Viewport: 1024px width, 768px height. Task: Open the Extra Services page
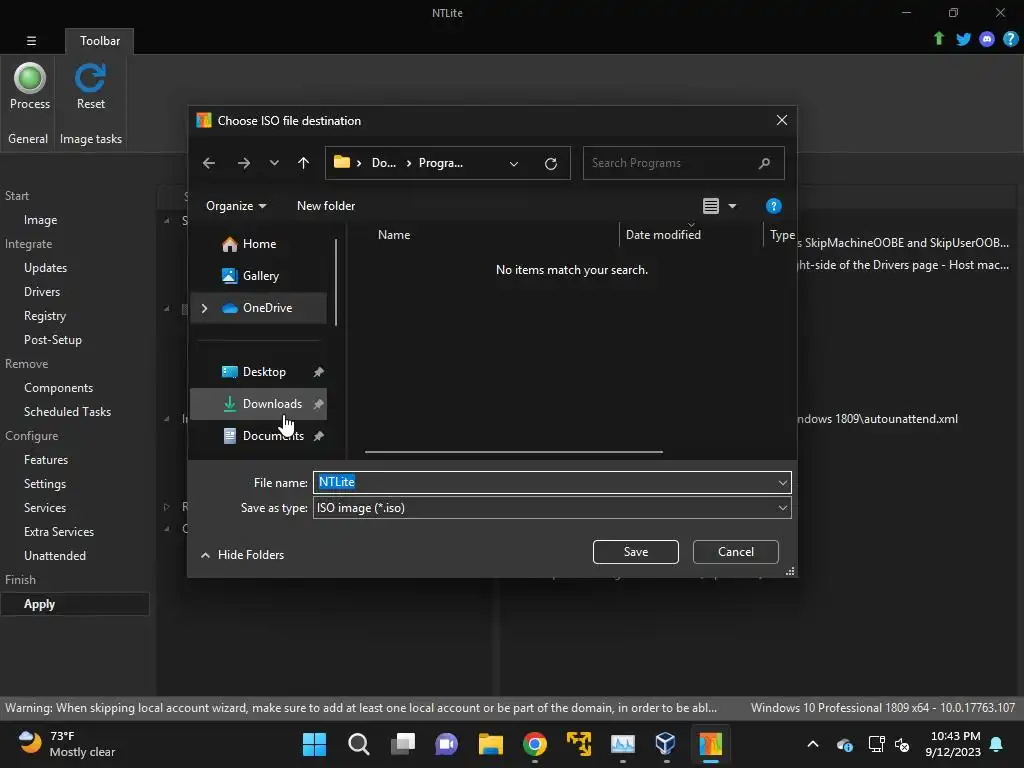pyautogui.click(x=59, y=532)
